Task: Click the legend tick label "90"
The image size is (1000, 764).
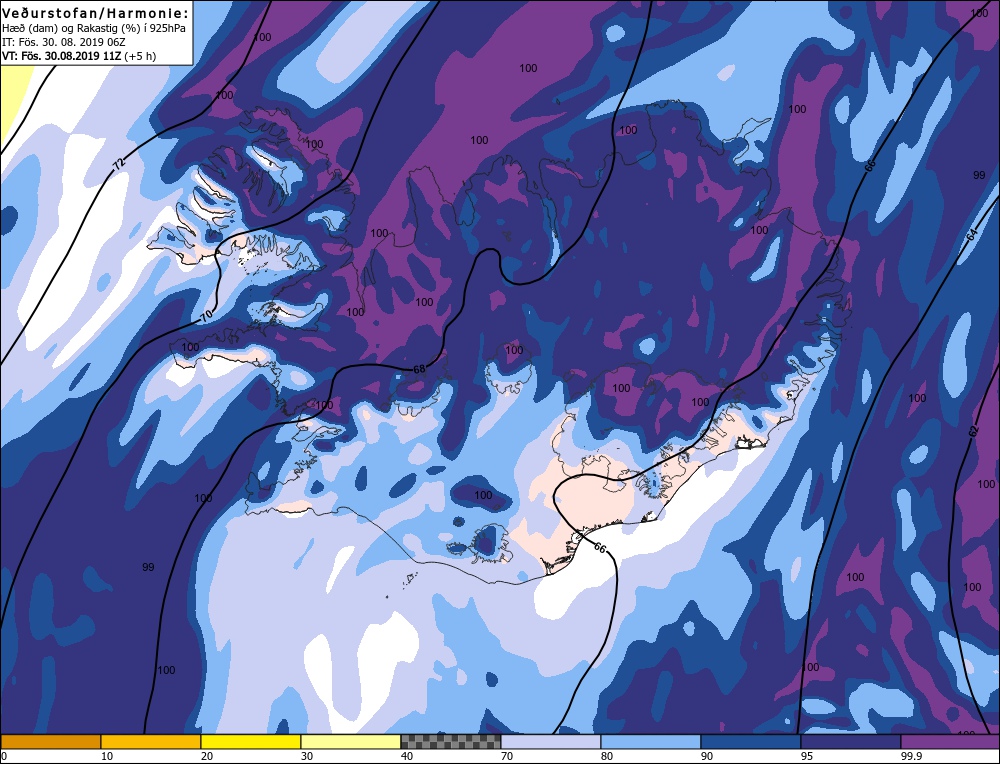Action: tap(707, 756)
